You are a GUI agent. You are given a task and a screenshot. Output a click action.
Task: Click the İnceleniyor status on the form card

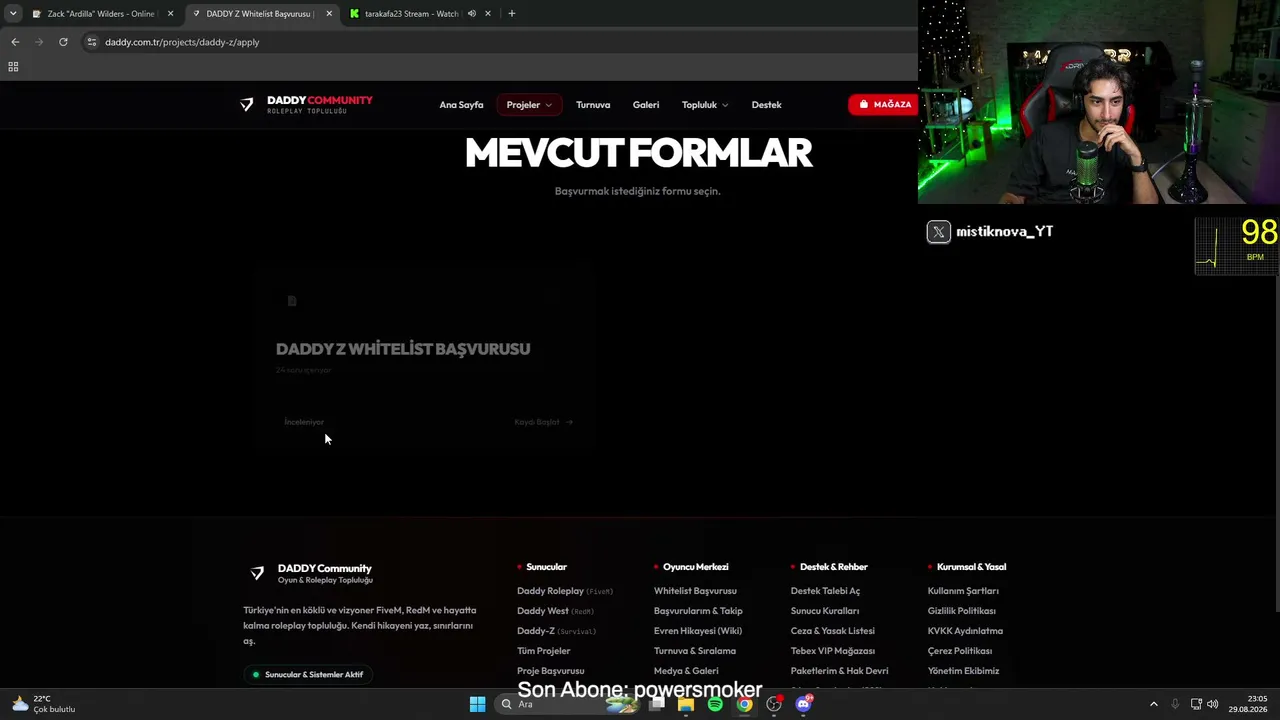tap(304, 422)
